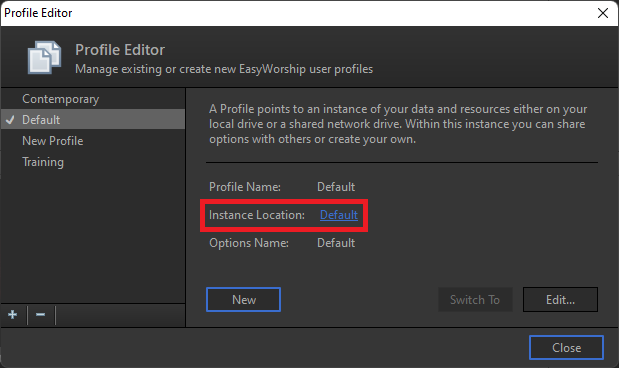Viewport: 619px width, 368px height.
Task: Open the Edit... dialog button
Action: point(560,300)
